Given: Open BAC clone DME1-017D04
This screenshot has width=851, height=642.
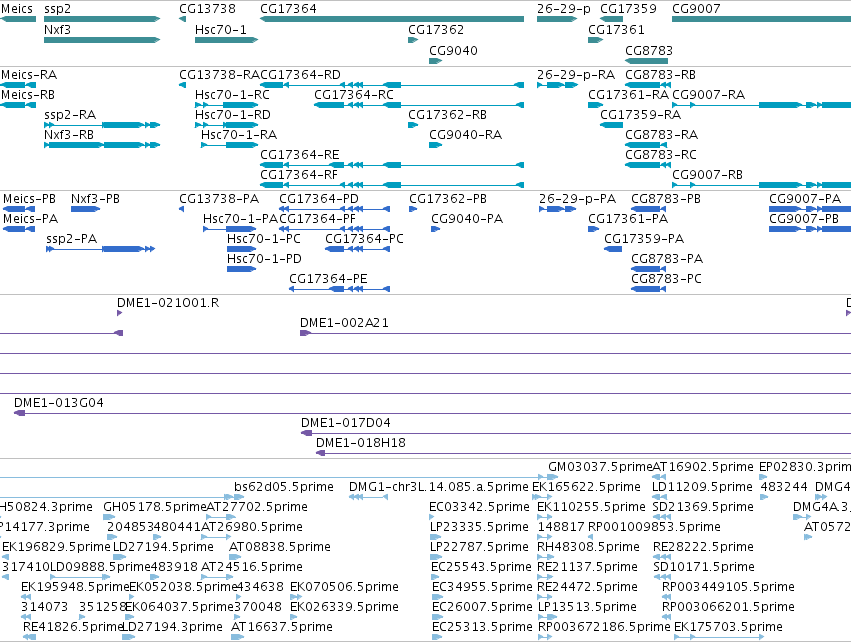Looking at the screenshot, I should (346, 423).
